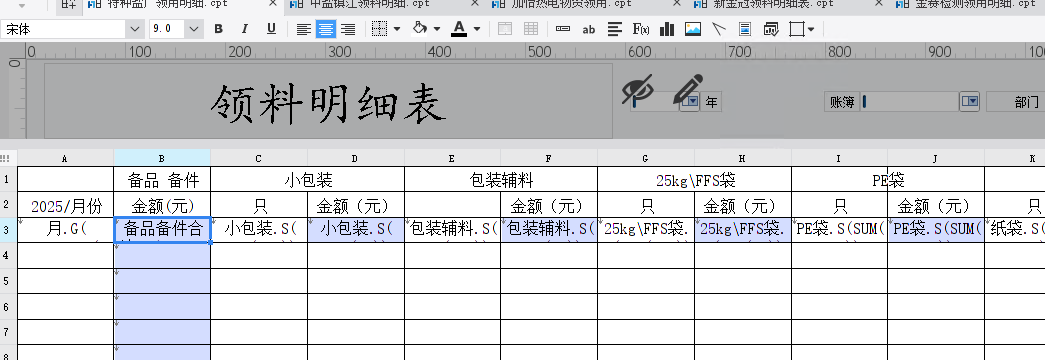
Task: Open the 账簿 combo box dropdown
Action: coord(970,101)
